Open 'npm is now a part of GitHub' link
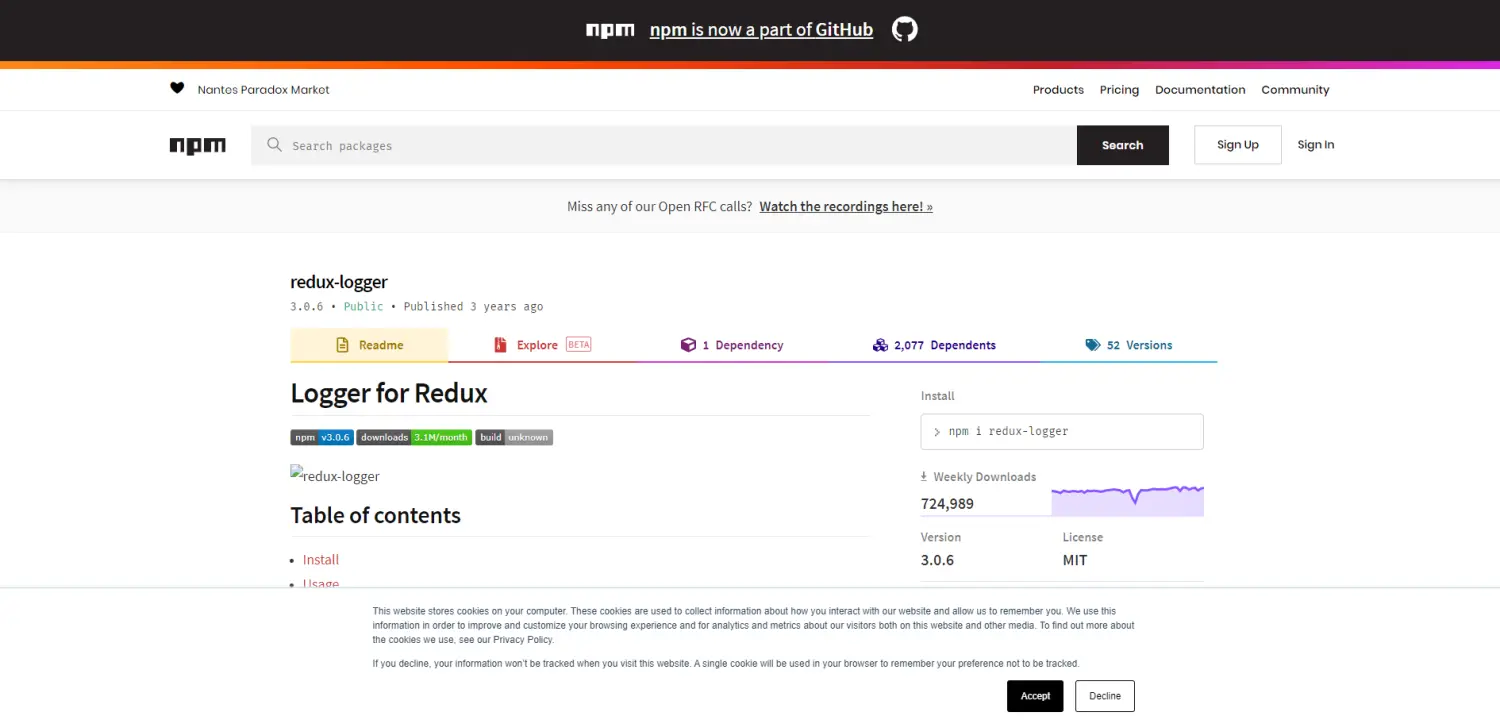The image size is (1500, 720). click(x=761, y=30)
